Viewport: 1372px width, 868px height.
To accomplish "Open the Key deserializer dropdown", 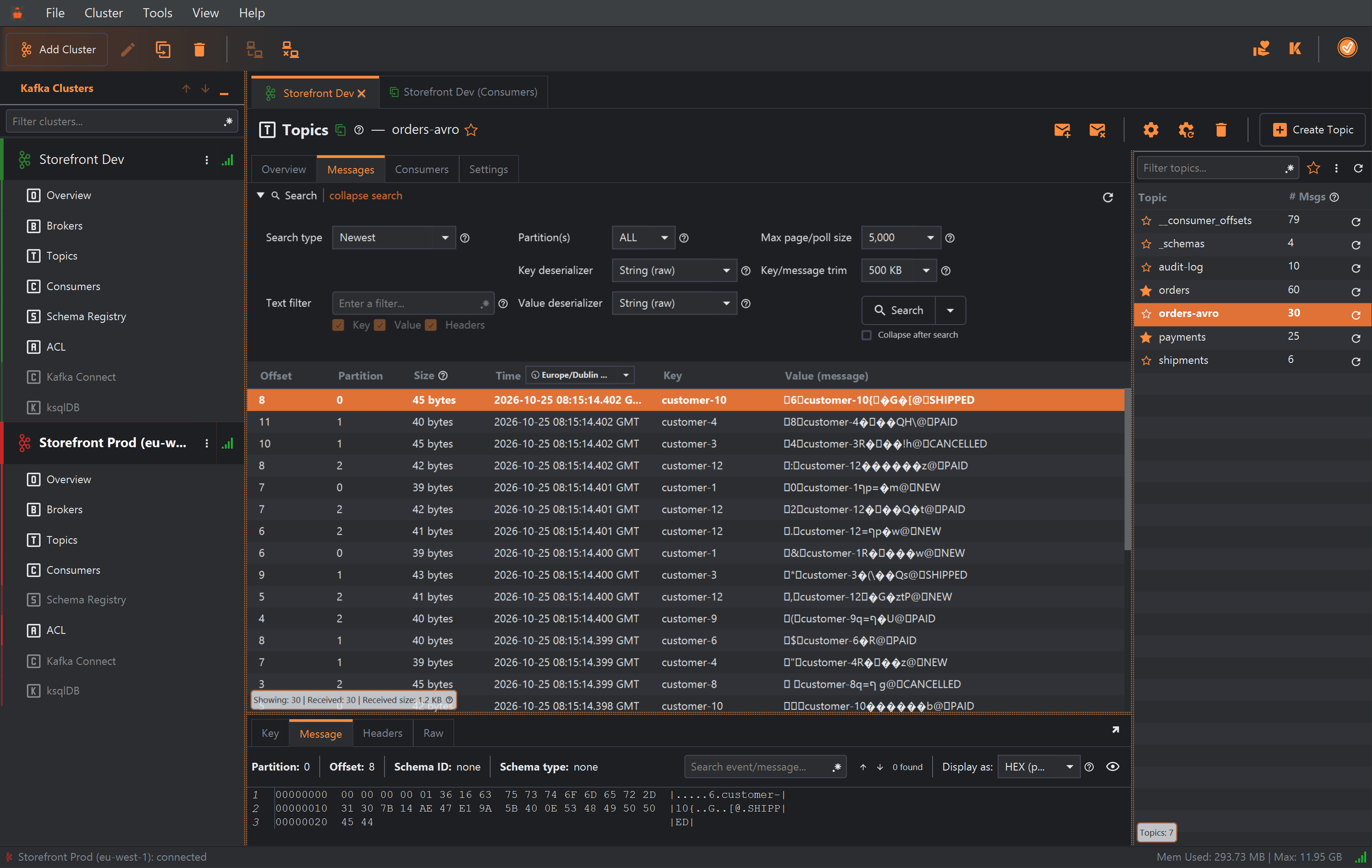I will (674, 271).
